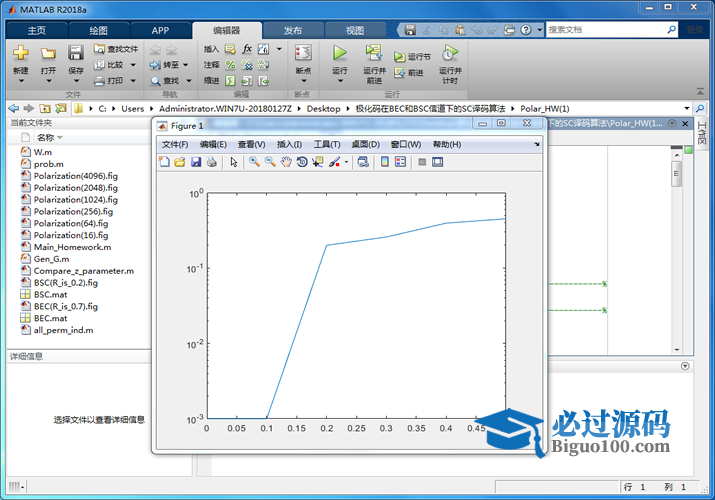Click the Link Plot icon in Figure 1
The width and height of the screenshot is (715, 500).
(363, 162)
